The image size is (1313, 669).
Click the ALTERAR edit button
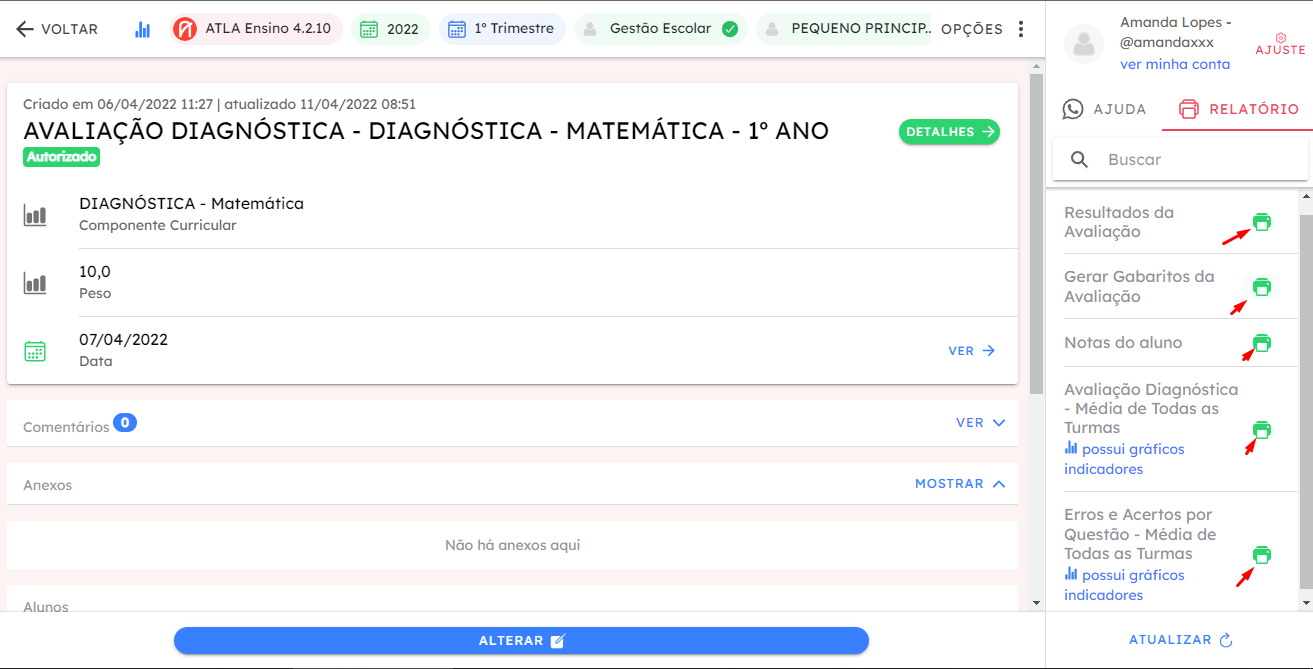click(521, 641)
